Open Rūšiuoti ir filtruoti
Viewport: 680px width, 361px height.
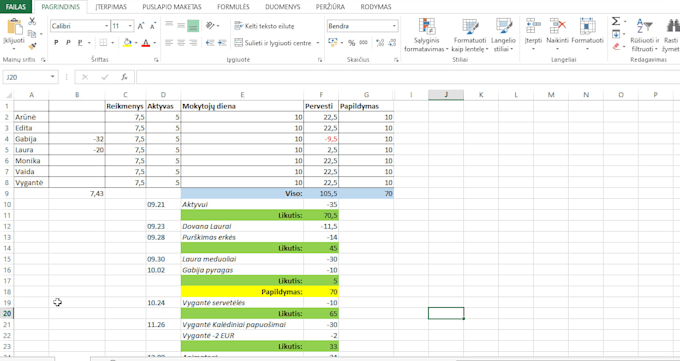pyautogui.click(x=644, y=35)
